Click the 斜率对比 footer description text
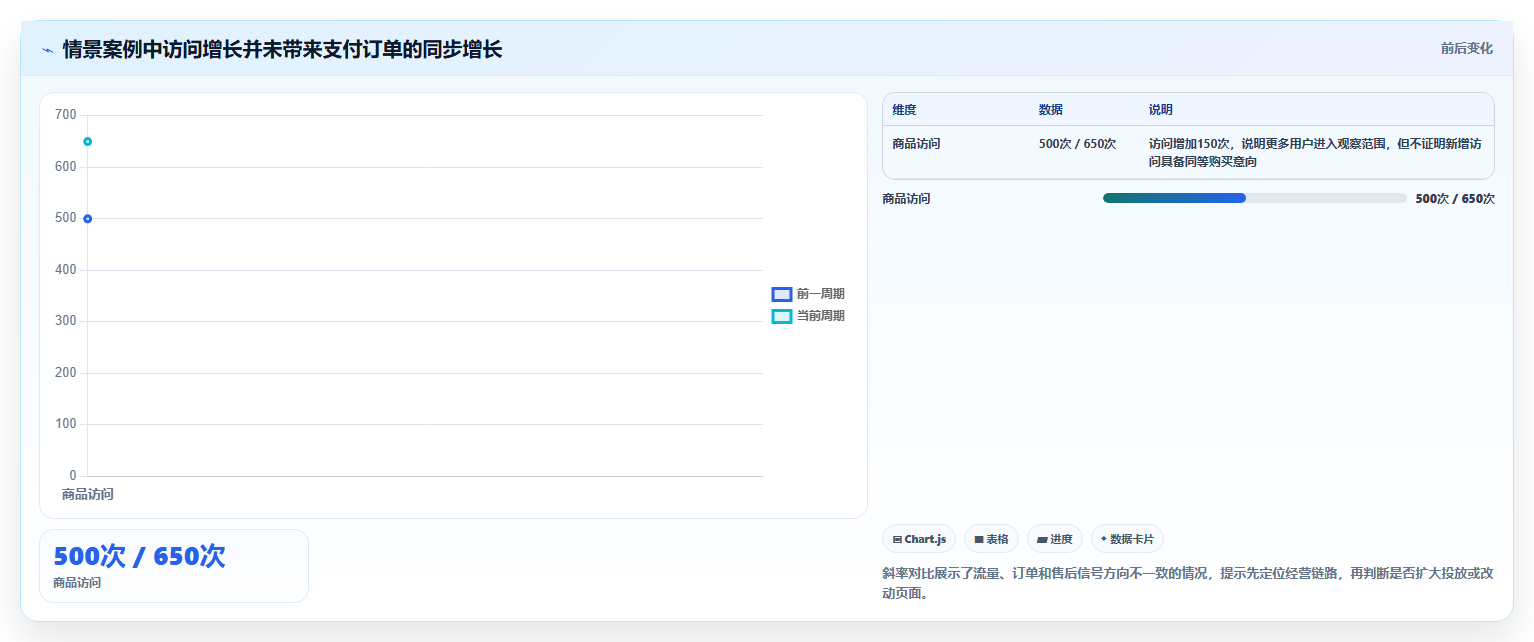 tap(1188, 583)
